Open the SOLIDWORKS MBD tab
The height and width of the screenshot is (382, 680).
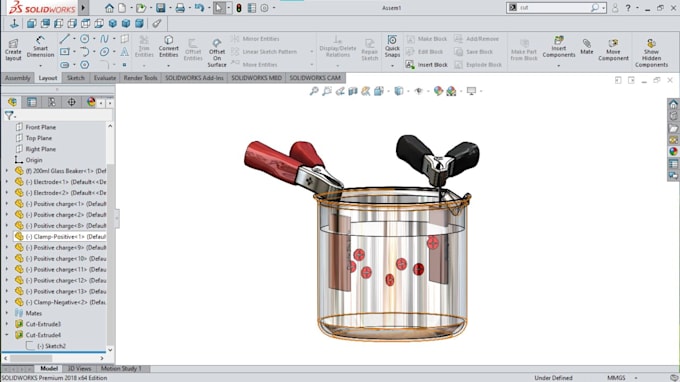[x=256, y=78]
